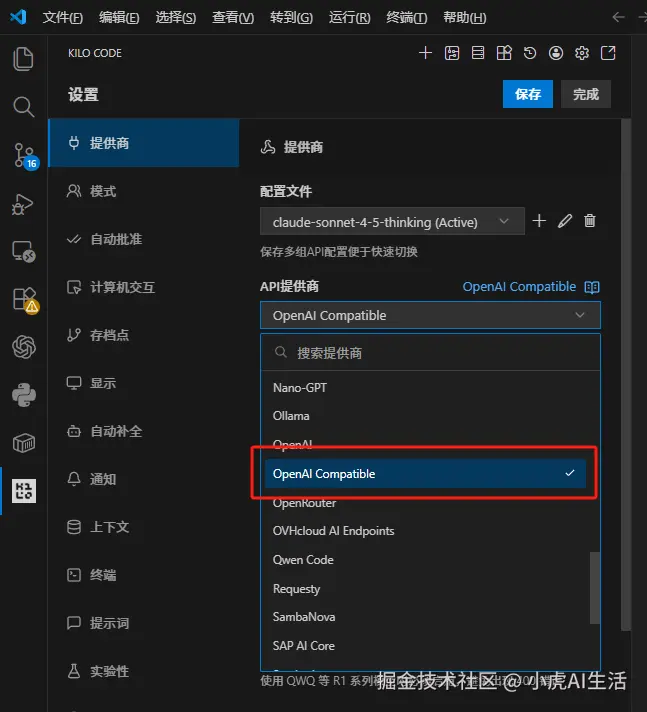Start a new task with plus icon
The height and width of the screenshot is (712, 647).
(425, 53)
